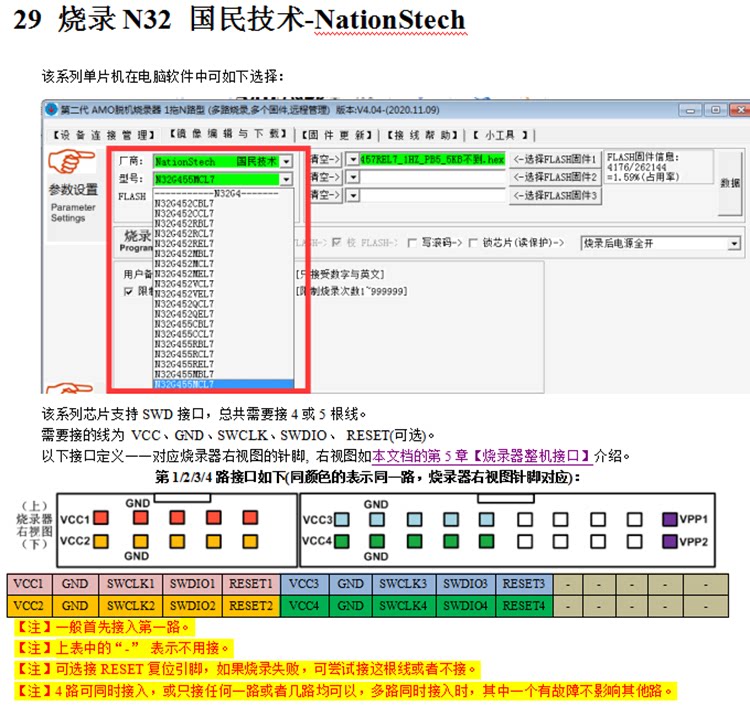750x706 pixels.
Task: Open dropdown arrow of firmware 2 field
Action: click(x=353, y=177)
